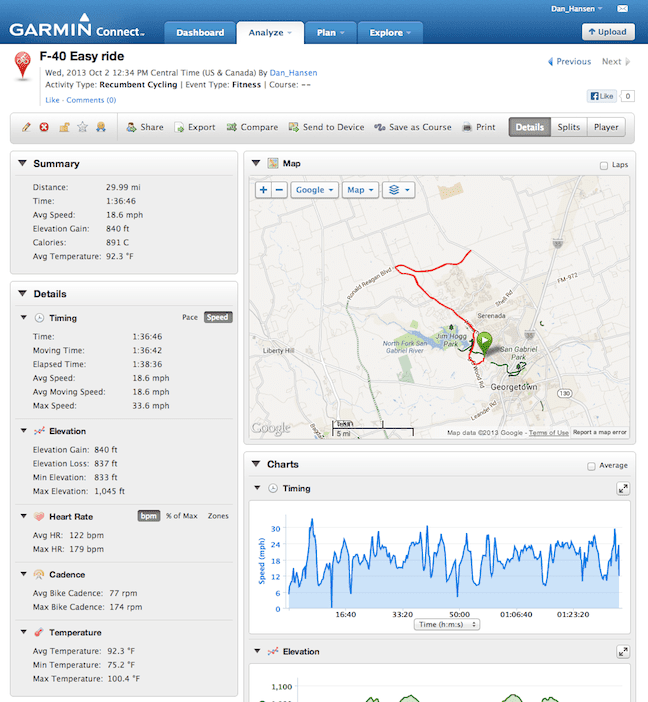Expand the Elevation chart to fullscreen

(623, 651)
